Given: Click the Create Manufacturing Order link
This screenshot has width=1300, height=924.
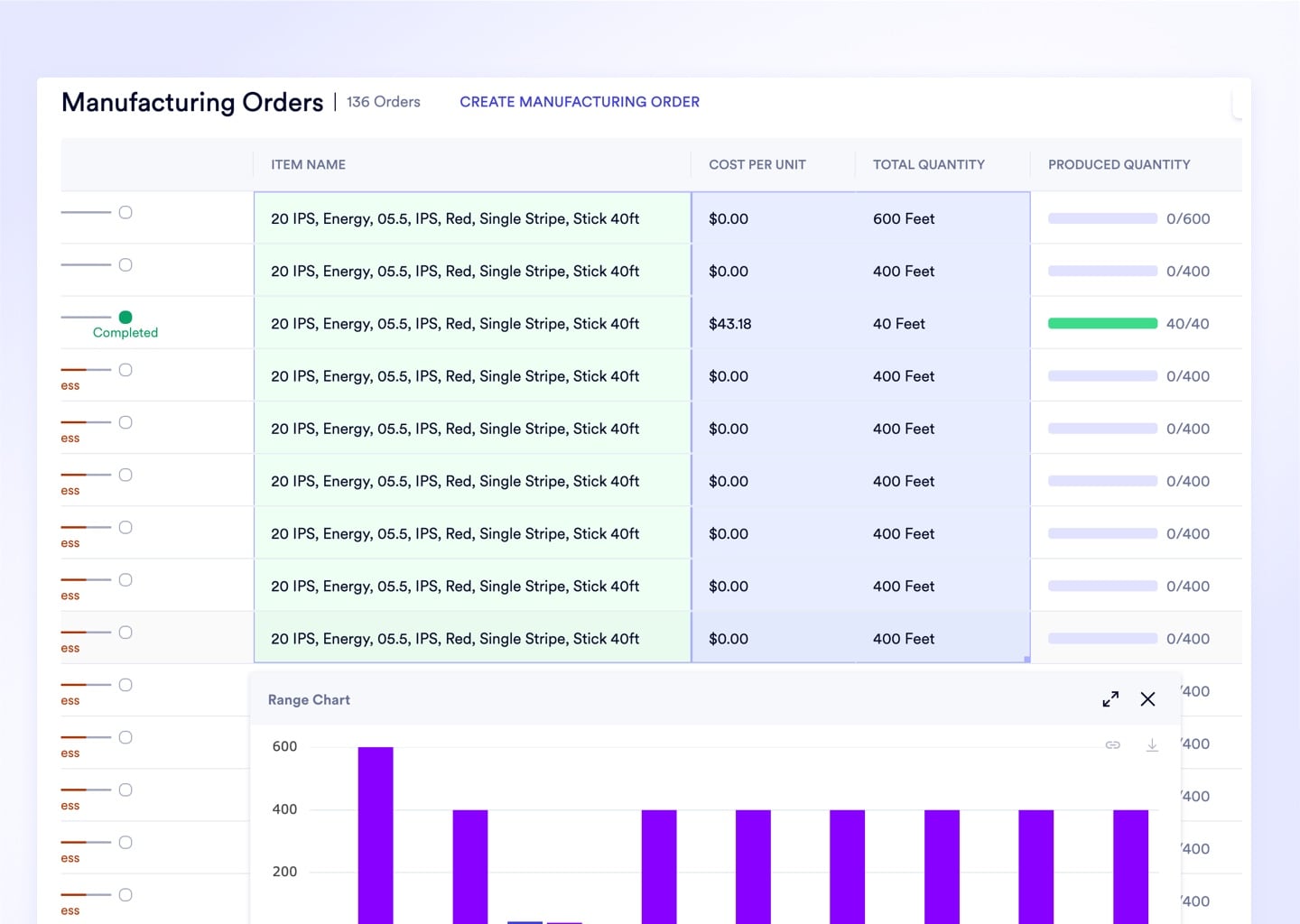Looking at the screenshot, I should pyautogui.click(x=580, y=102).
